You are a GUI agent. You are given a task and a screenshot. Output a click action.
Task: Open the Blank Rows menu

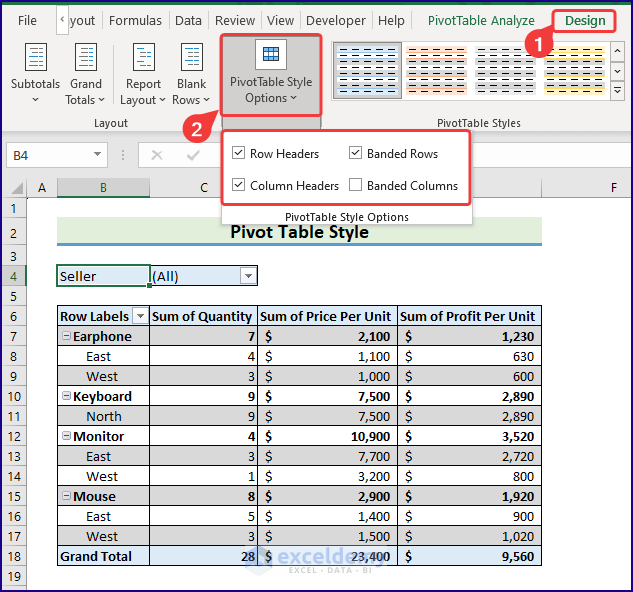(x=191, y=74)
